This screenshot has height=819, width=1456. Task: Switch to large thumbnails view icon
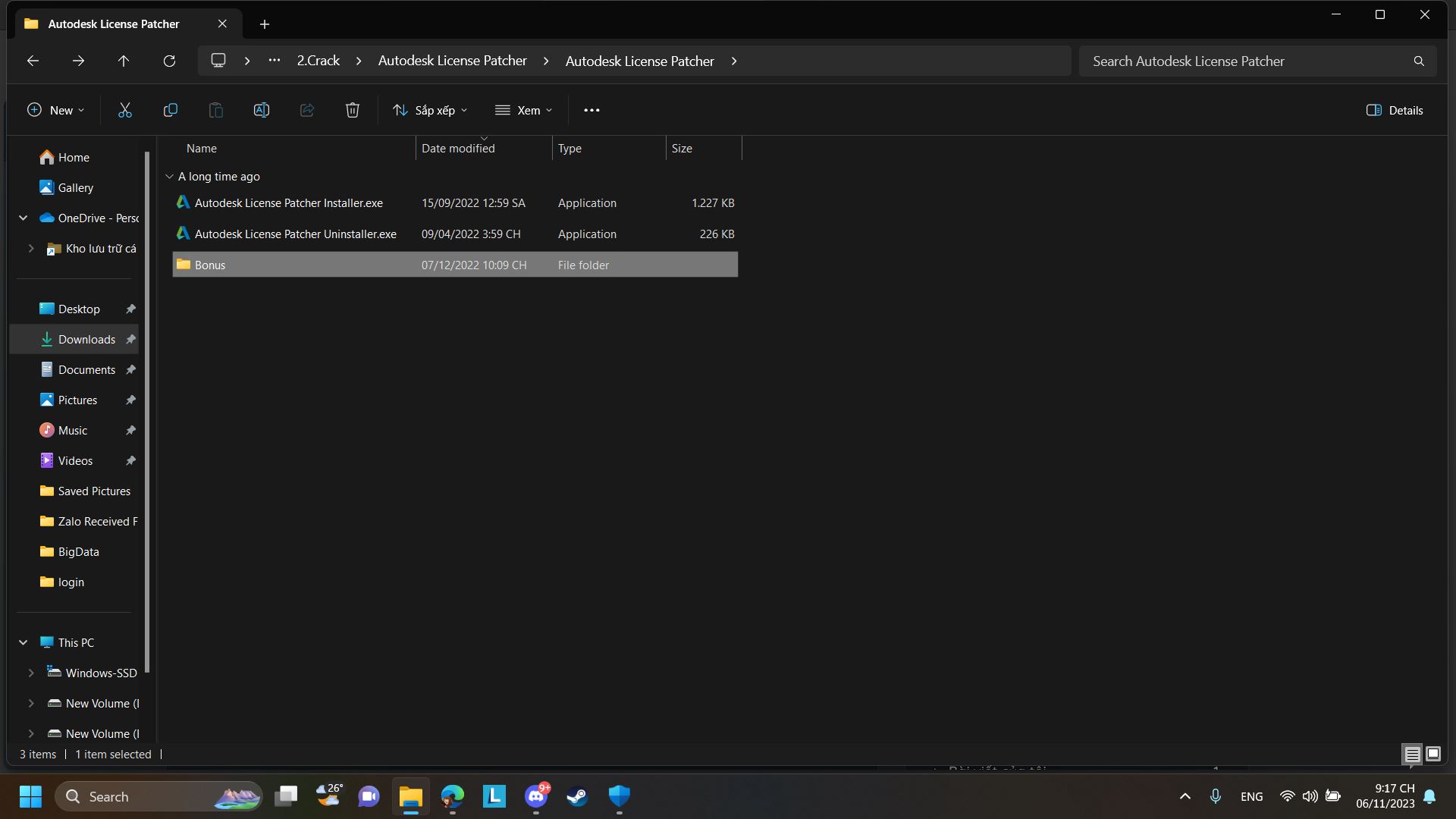pos(1432,754)
